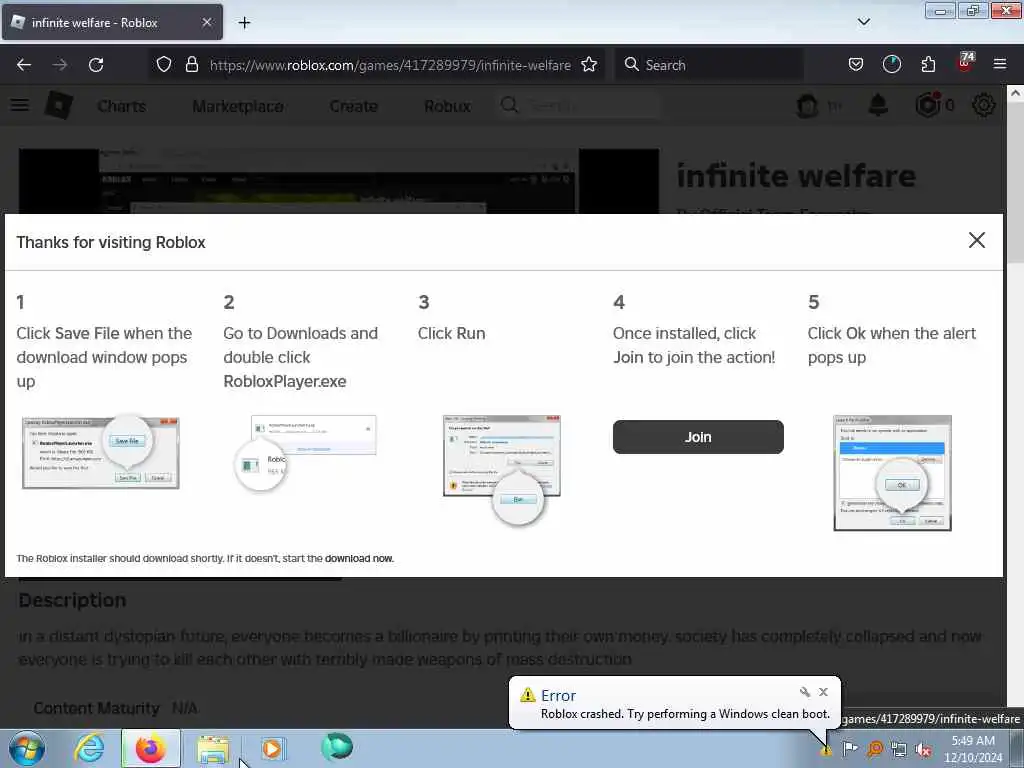Click the Firefox taskbar button
1024x768 pixels.
150,748
